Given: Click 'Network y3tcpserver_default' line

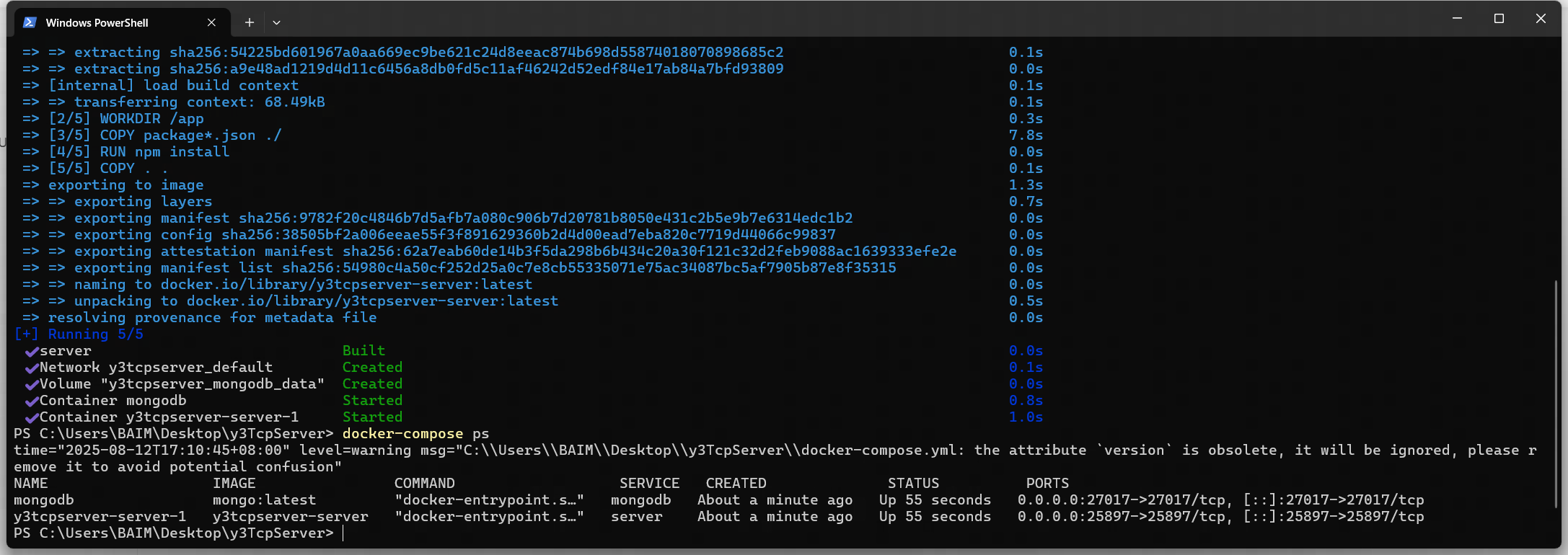Looking at the screenshot, I should point(156,368).
